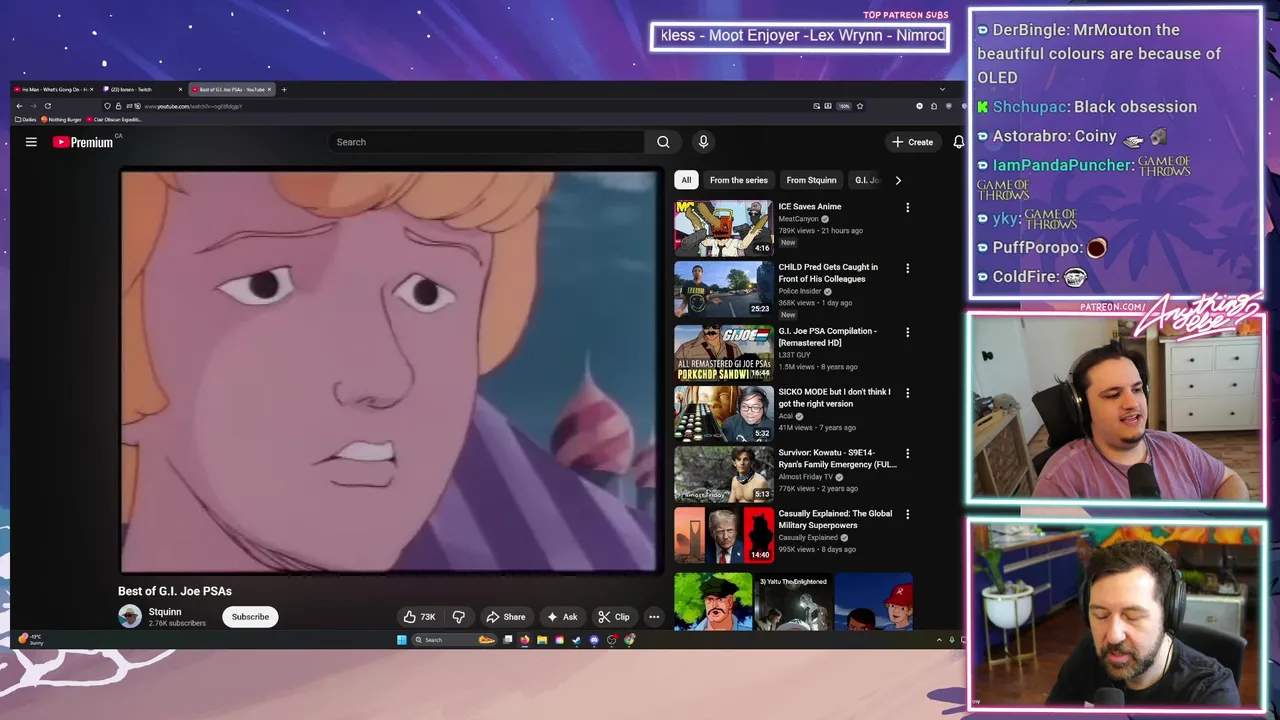Select the All filter chip
Screen dimensions: 1280x720
point(686,180)
